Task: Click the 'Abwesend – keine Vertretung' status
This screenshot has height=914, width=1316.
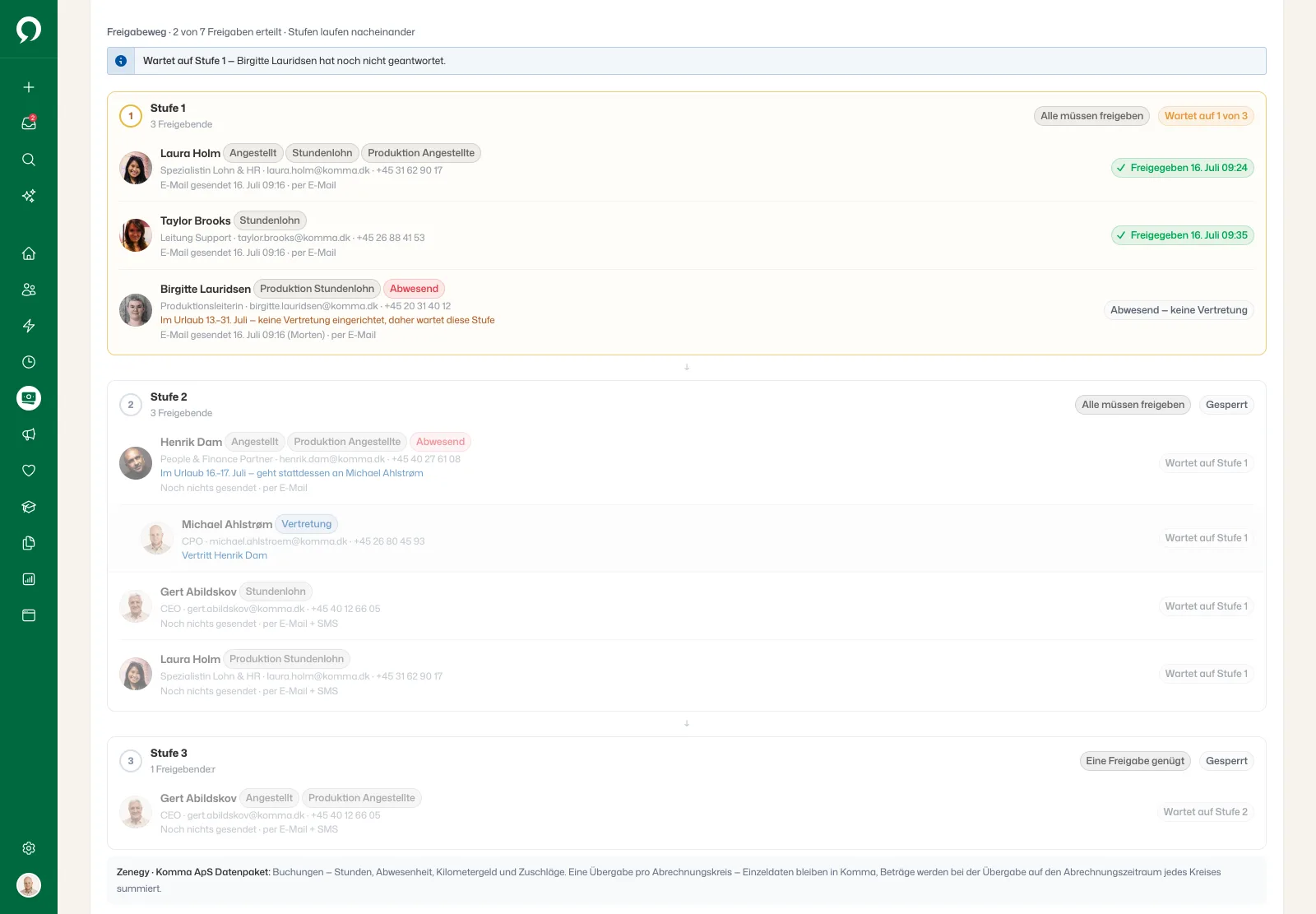Action: (1179, 310)
